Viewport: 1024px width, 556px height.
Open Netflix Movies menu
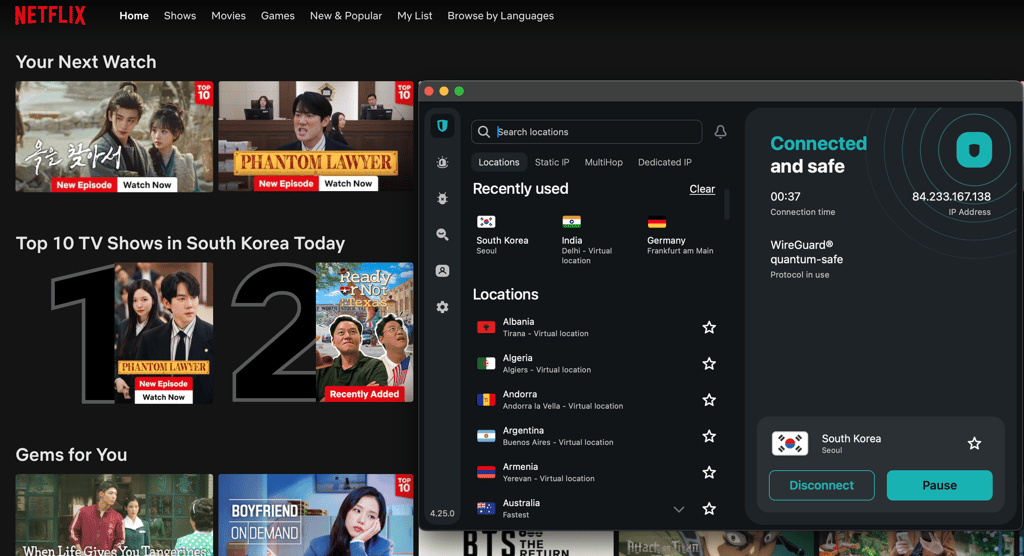pyautogui.click(x=228, y=16)
